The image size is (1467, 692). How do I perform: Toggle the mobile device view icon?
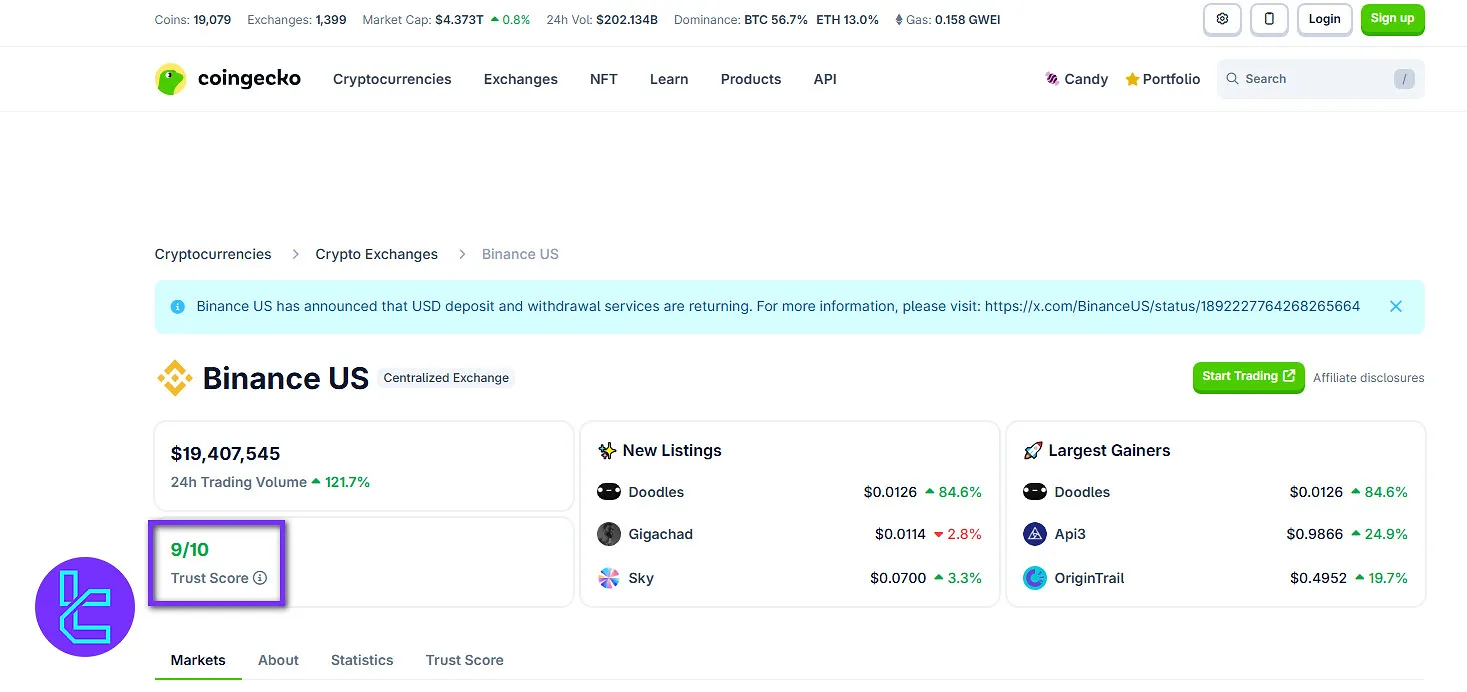pyautogui.click(x=1269, y=19)
